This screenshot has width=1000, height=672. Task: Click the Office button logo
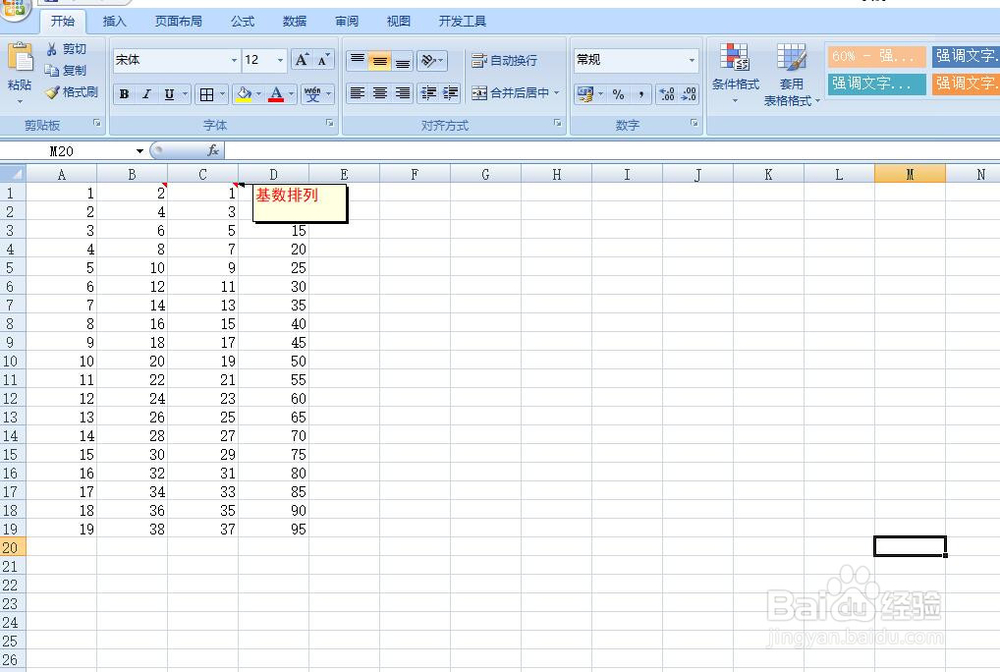[x=14, y=10]
